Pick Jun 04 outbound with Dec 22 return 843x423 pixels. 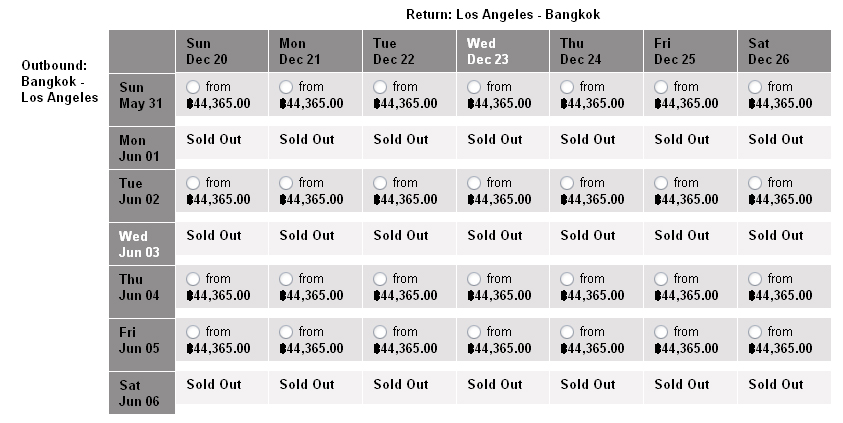pyautogui.click(x=380, y=278)
